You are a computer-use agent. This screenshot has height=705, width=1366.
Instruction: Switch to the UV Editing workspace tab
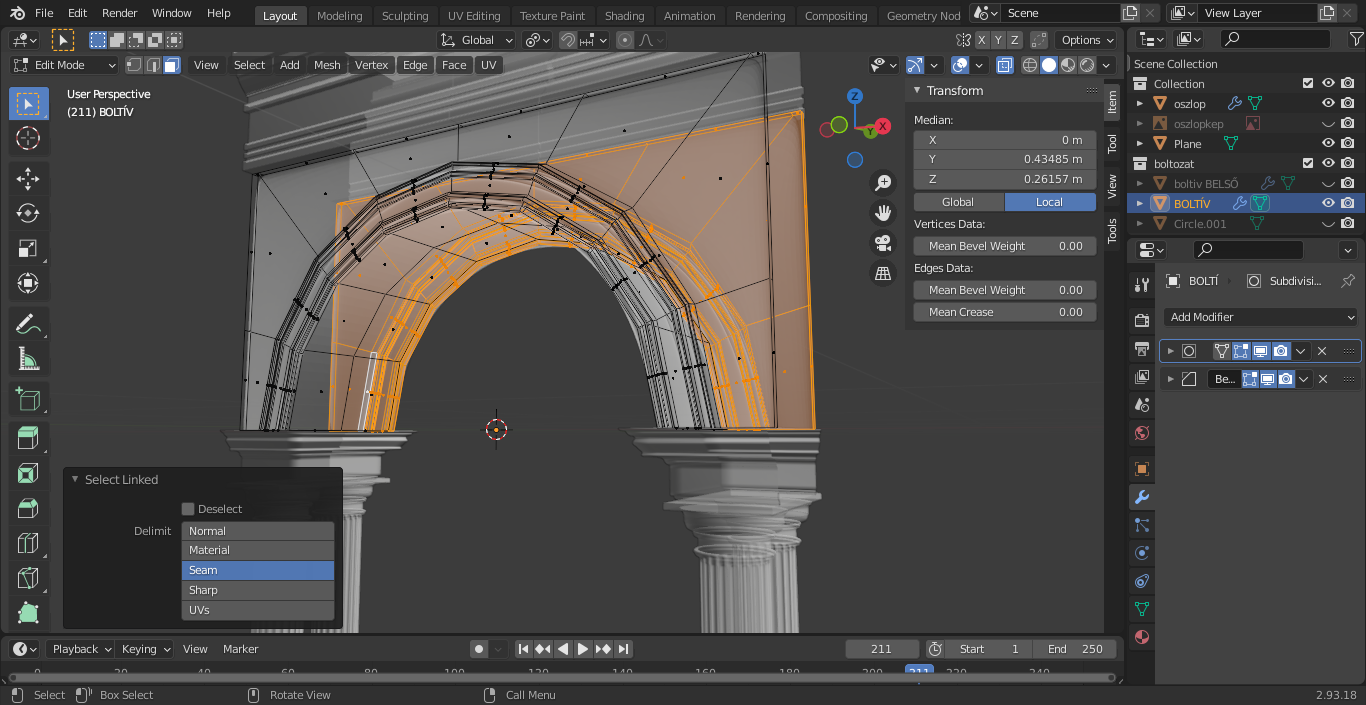474,16
